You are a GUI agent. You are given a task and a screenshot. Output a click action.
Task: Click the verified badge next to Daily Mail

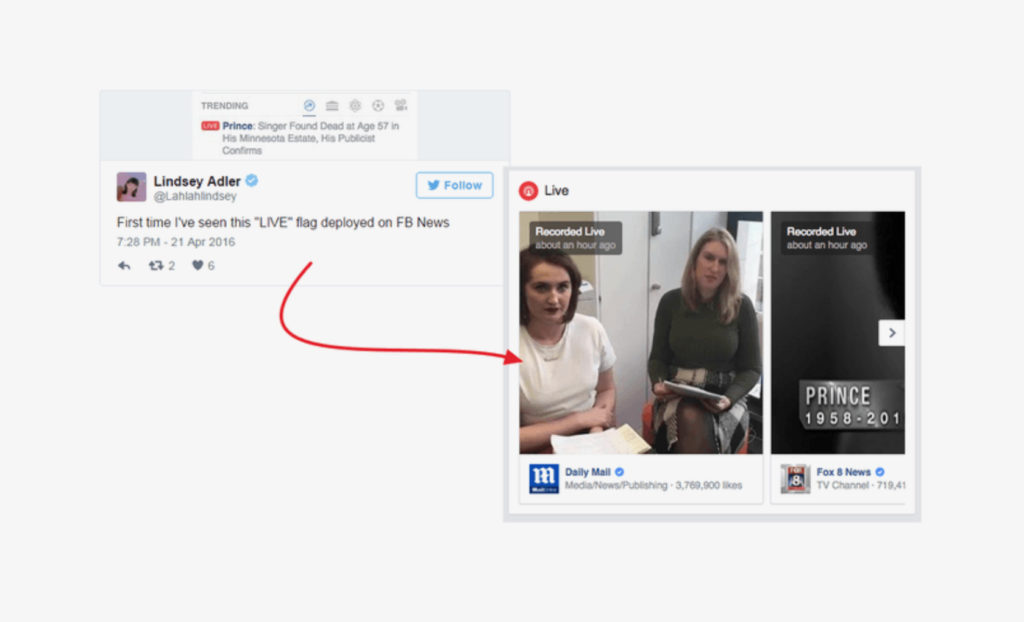620,472
